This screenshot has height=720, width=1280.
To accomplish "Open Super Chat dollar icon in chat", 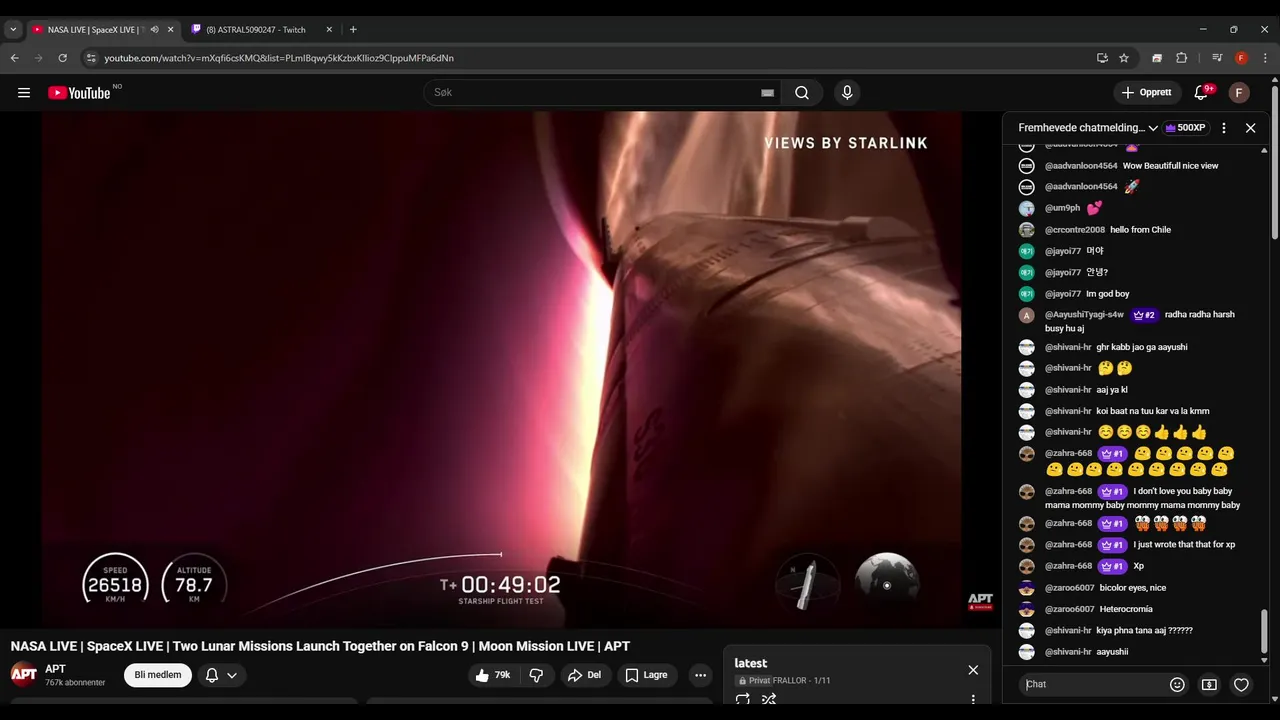I will point(1209,684).
